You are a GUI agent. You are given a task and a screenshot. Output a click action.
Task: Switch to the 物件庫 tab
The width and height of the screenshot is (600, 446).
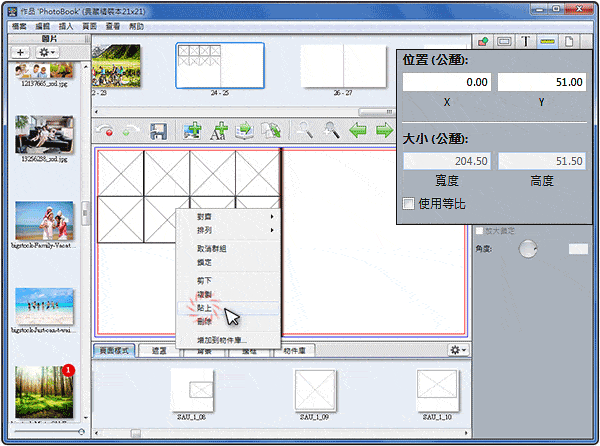click(x=296, y=350)
